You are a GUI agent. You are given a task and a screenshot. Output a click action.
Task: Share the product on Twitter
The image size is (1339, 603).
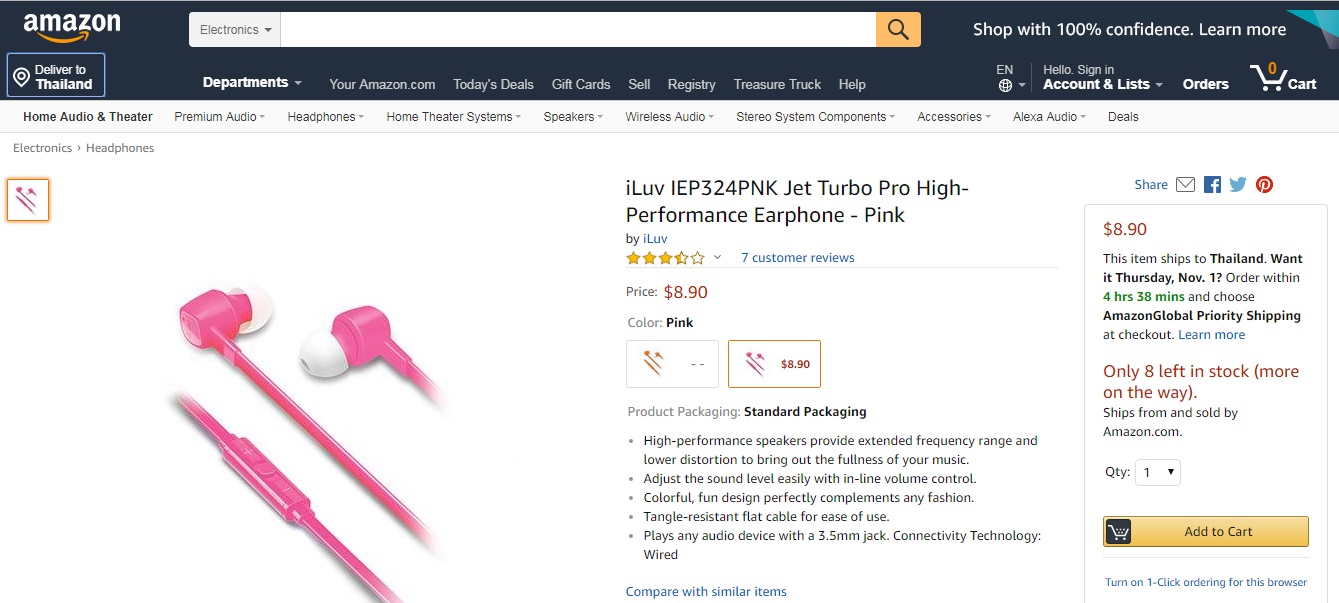[1237, 184]
